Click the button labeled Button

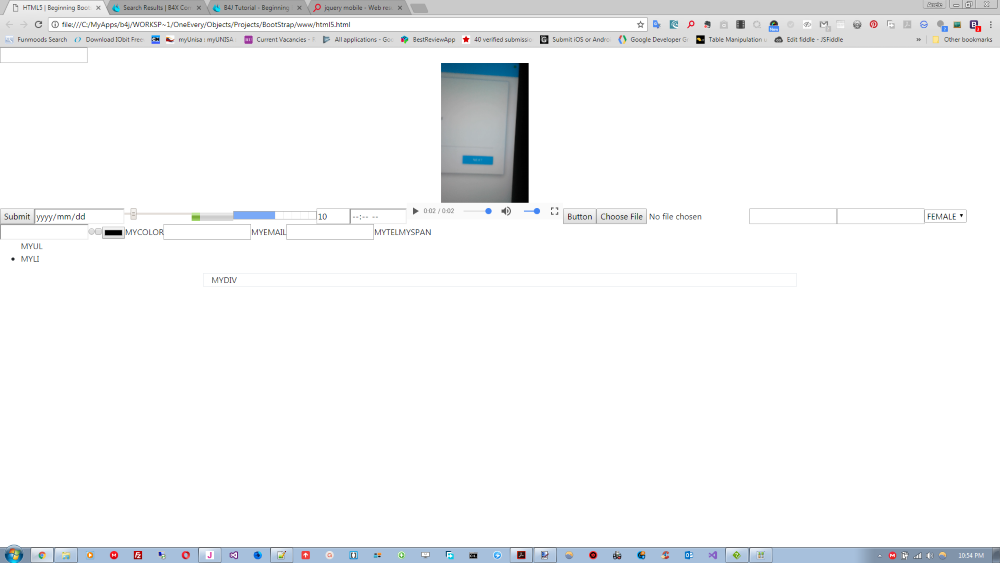[580, 216]
